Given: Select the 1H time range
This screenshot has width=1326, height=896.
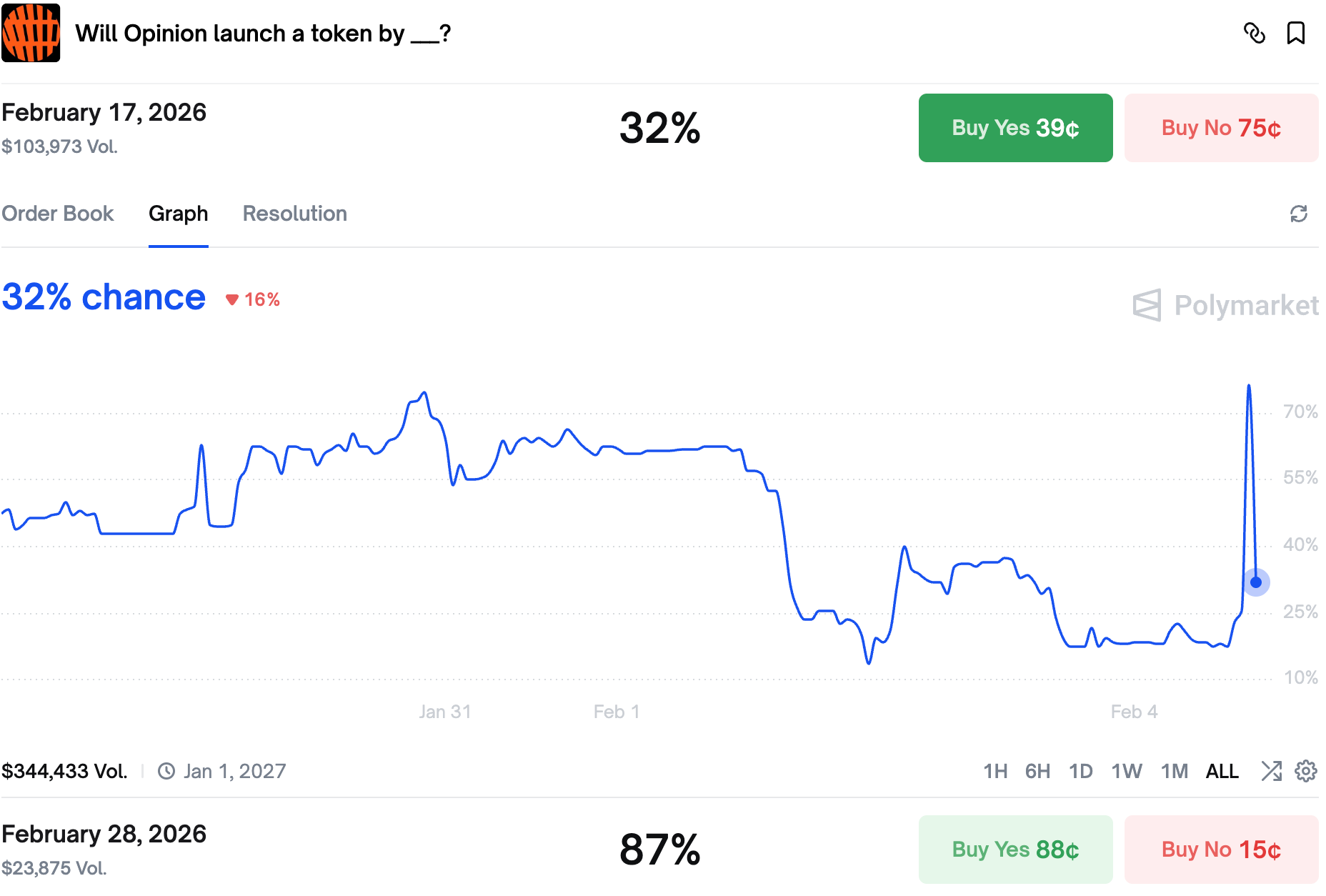Looking at the screenshot, I should click(x=994, y=771).
